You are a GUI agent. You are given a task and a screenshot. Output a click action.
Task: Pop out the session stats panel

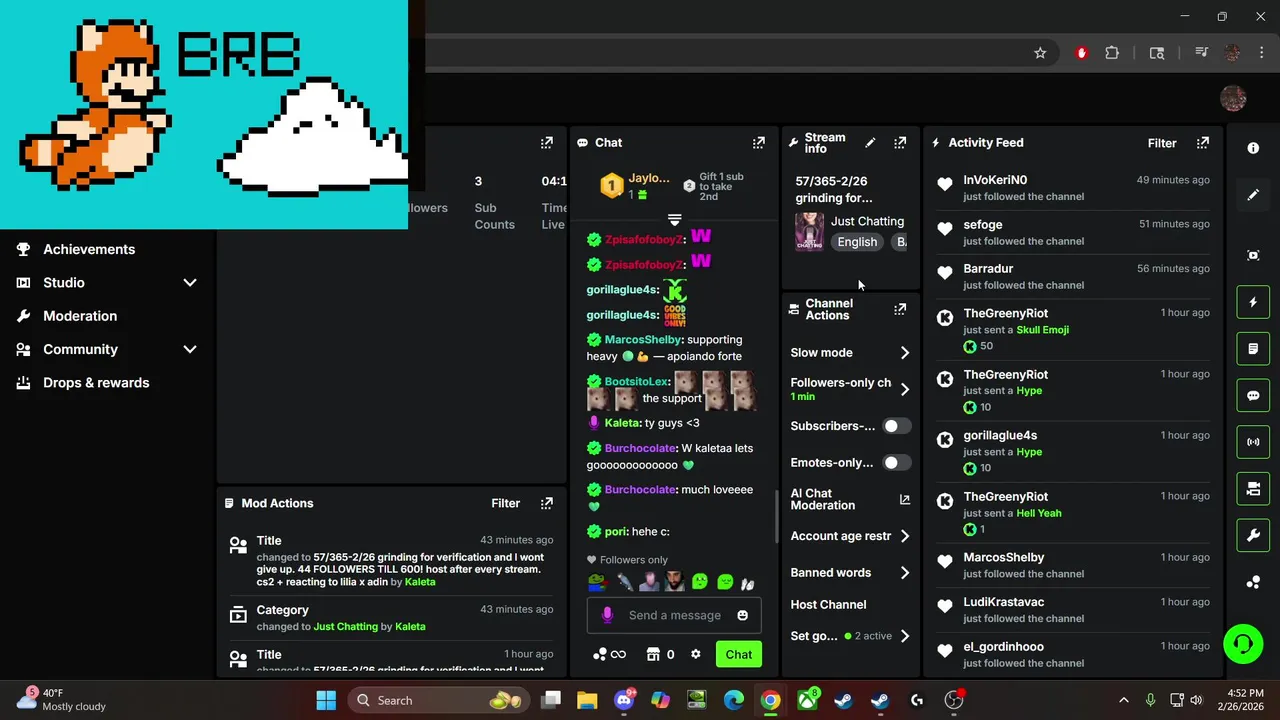547,143
